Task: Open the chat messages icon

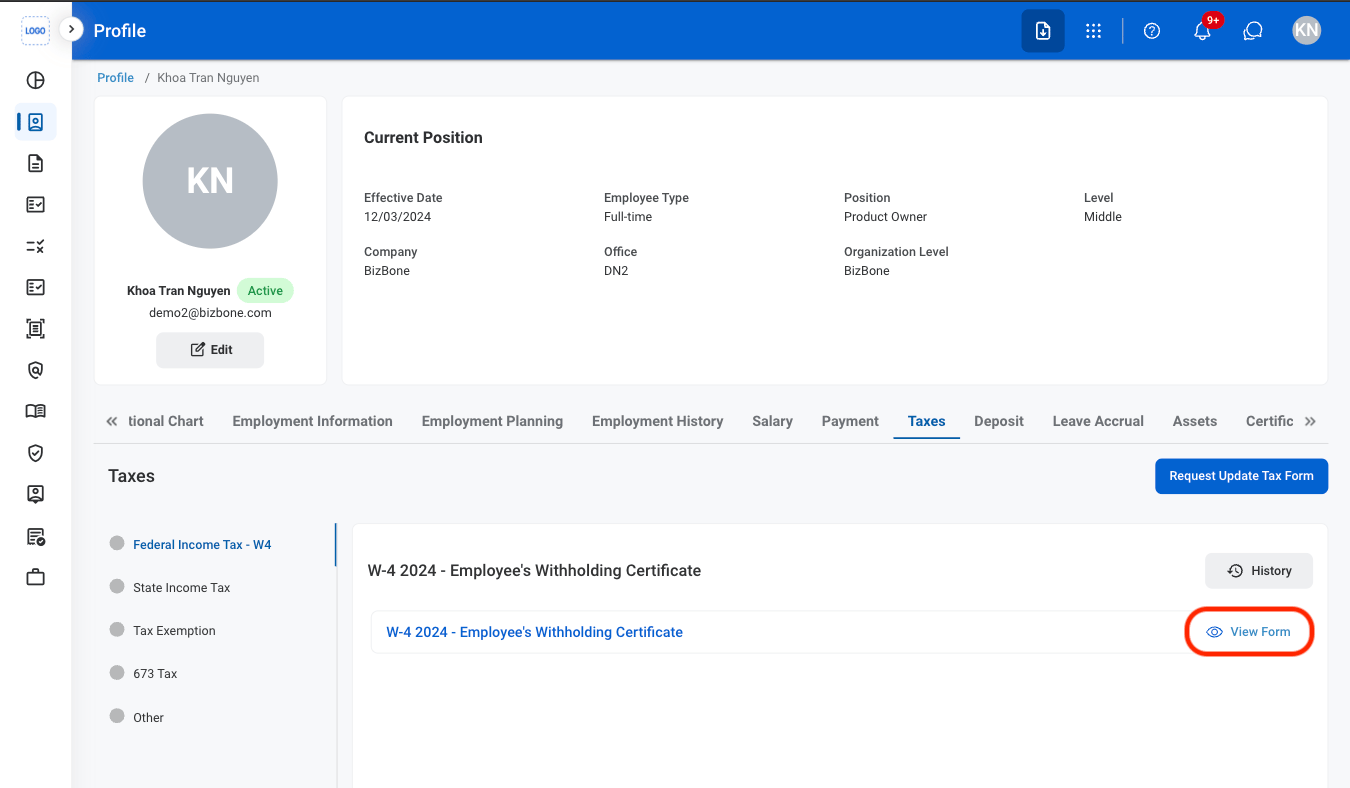Action: click(1253, 31)
